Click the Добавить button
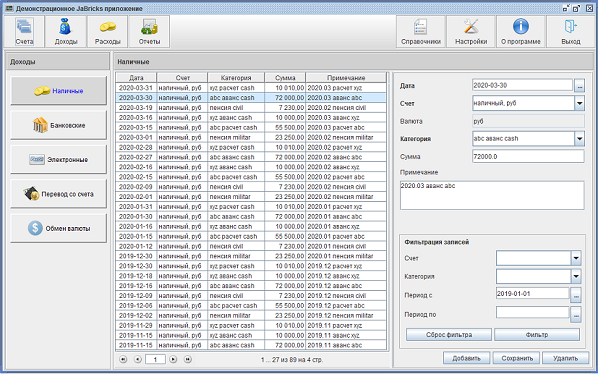The image size is (598, 374). click(466, 358)
